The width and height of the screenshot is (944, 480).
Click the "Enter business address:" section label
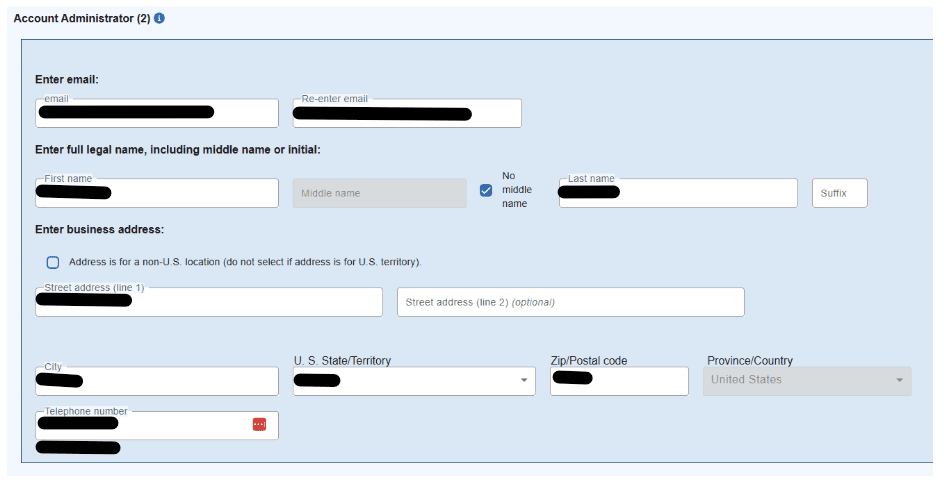tap(99, 230)
